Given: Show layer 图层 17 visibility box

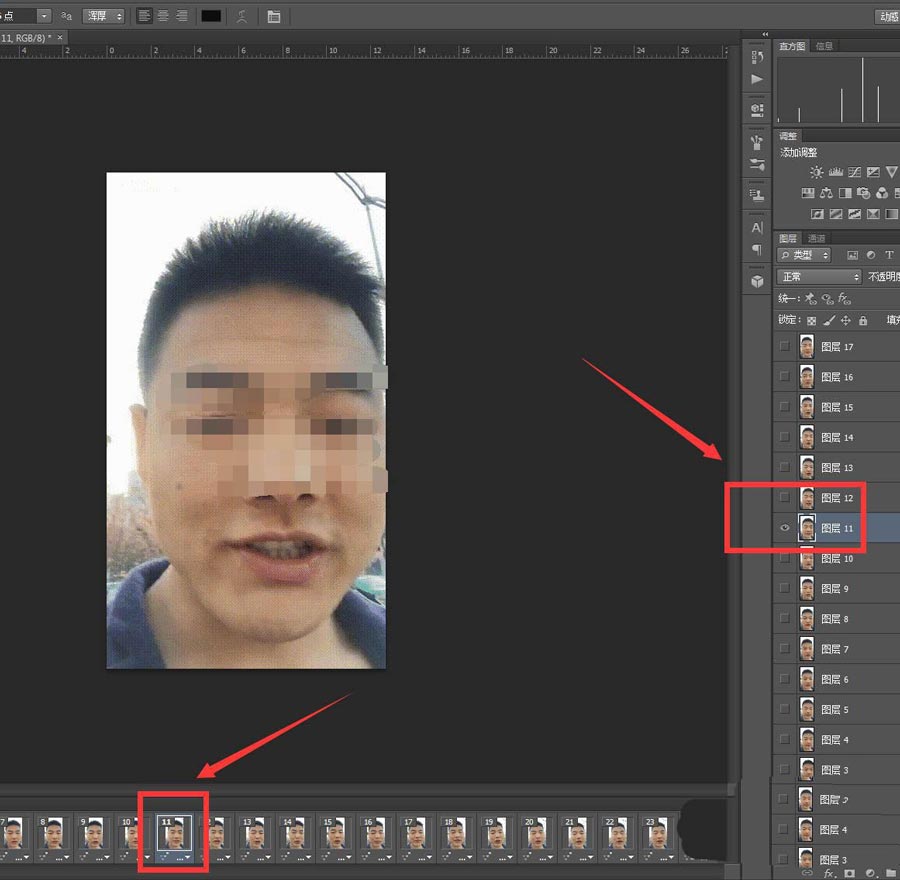Looking at the screenshot, I should 785,347.
